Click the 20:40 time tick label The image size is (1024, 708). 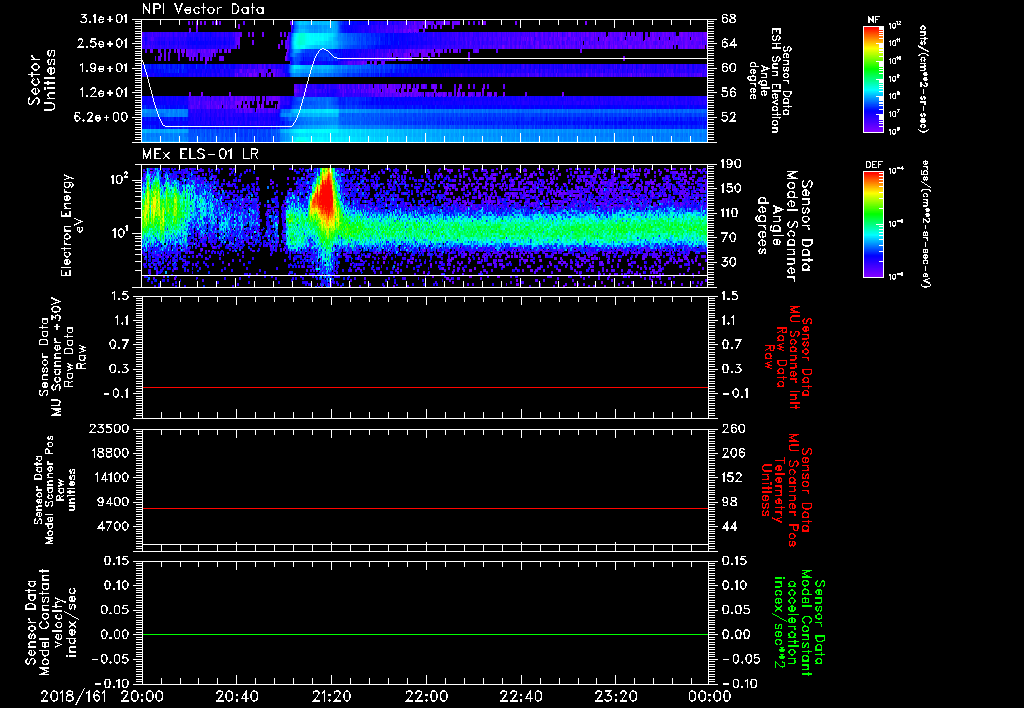point(236,696)
